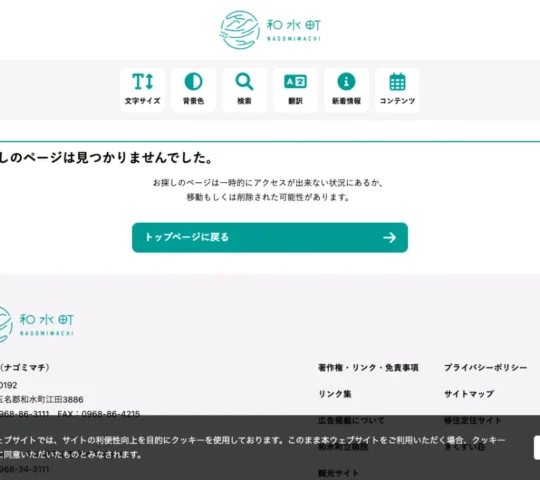The image size is (540, 480).
Task: Select the page not found heading text
Action: pos(106,158)
